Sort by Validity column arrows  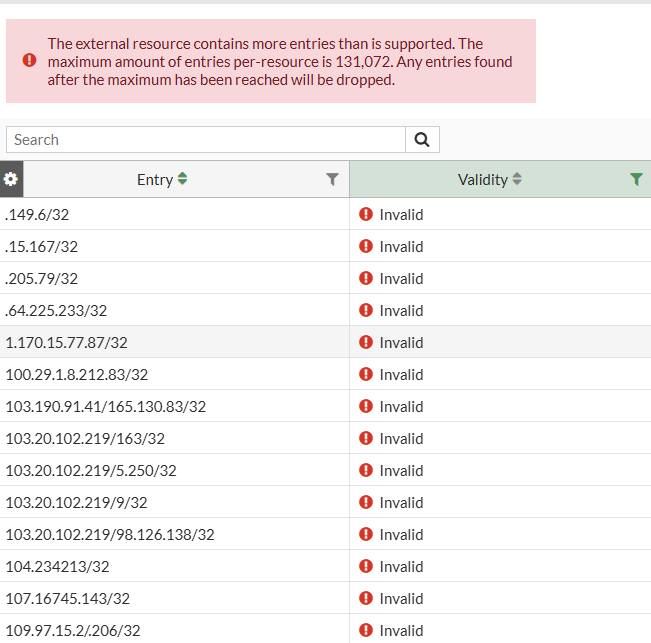pyautogui.click(x=517, y=180)
